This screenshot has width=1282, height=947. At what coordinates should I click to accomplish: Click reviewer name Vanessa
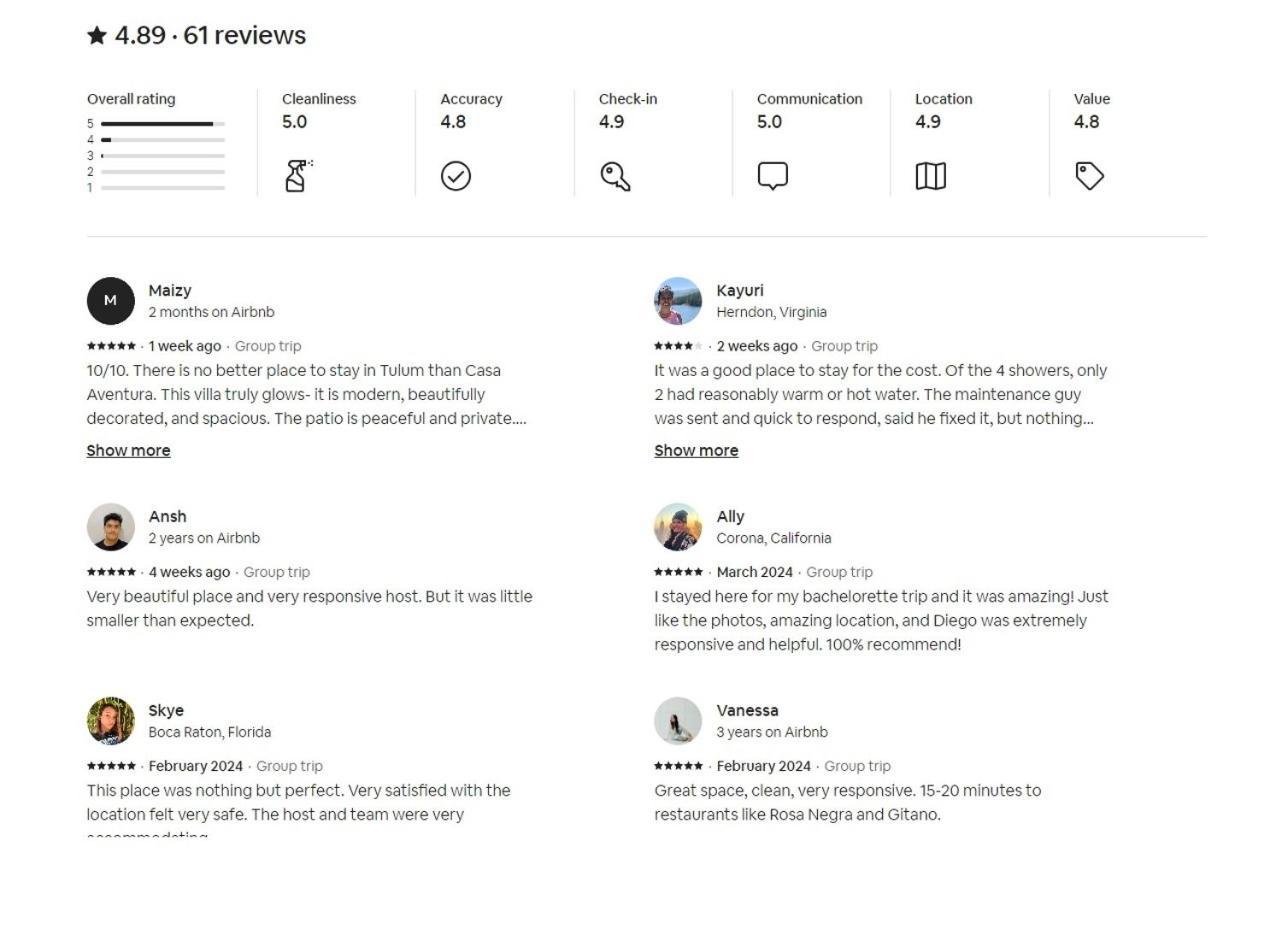(747, 710)
